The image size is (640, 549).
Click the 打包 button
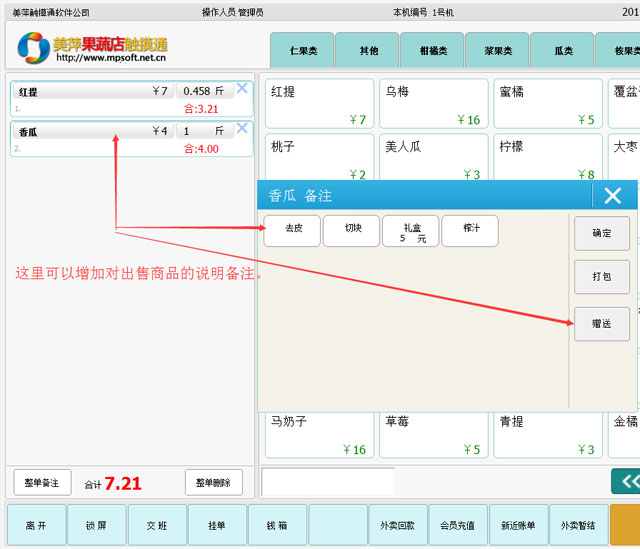(601, 277)
